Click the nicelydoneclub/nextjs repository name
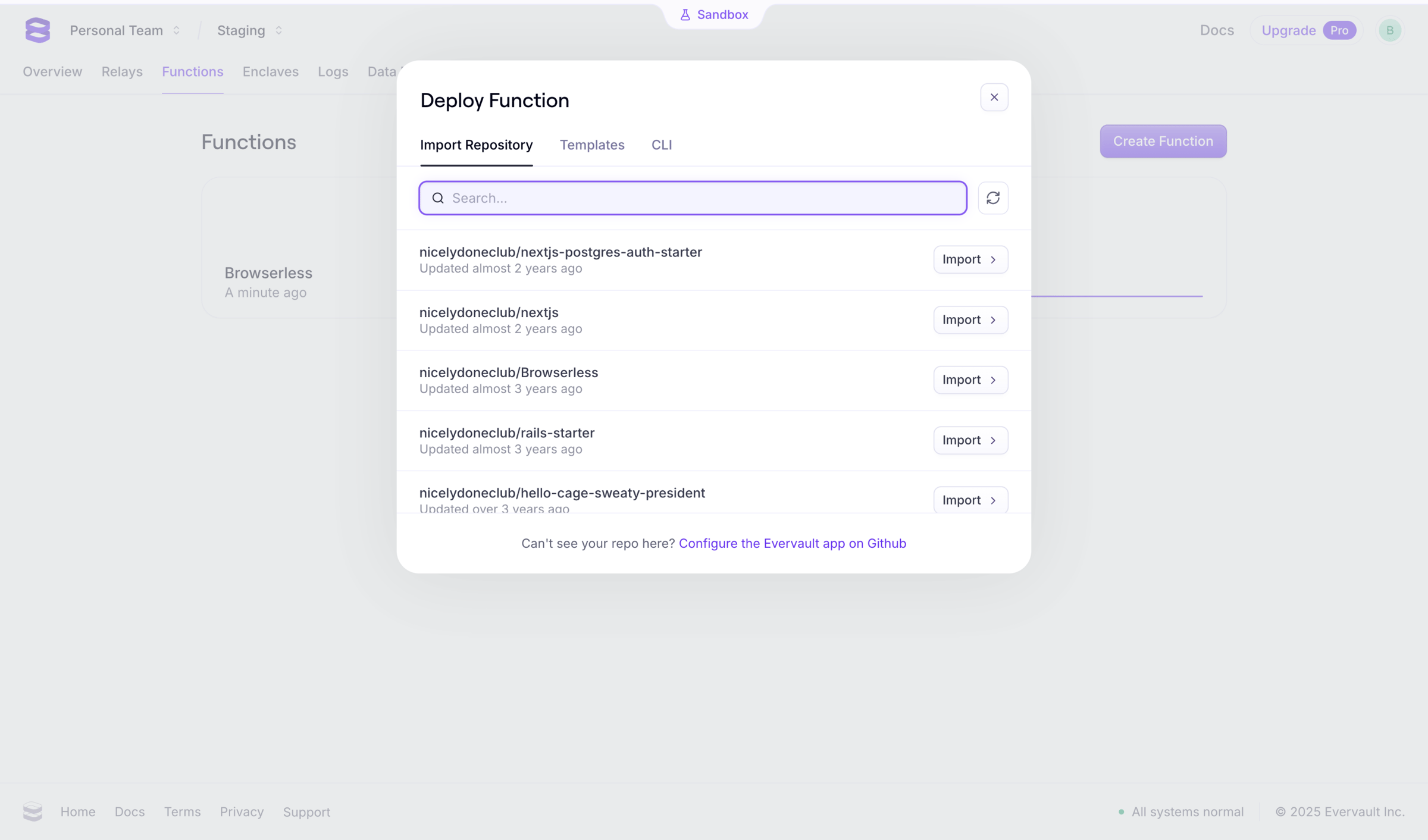Image resolution: width=1428 pixels, height=840 pixels. pyautogui.click(x=489, y=313)
